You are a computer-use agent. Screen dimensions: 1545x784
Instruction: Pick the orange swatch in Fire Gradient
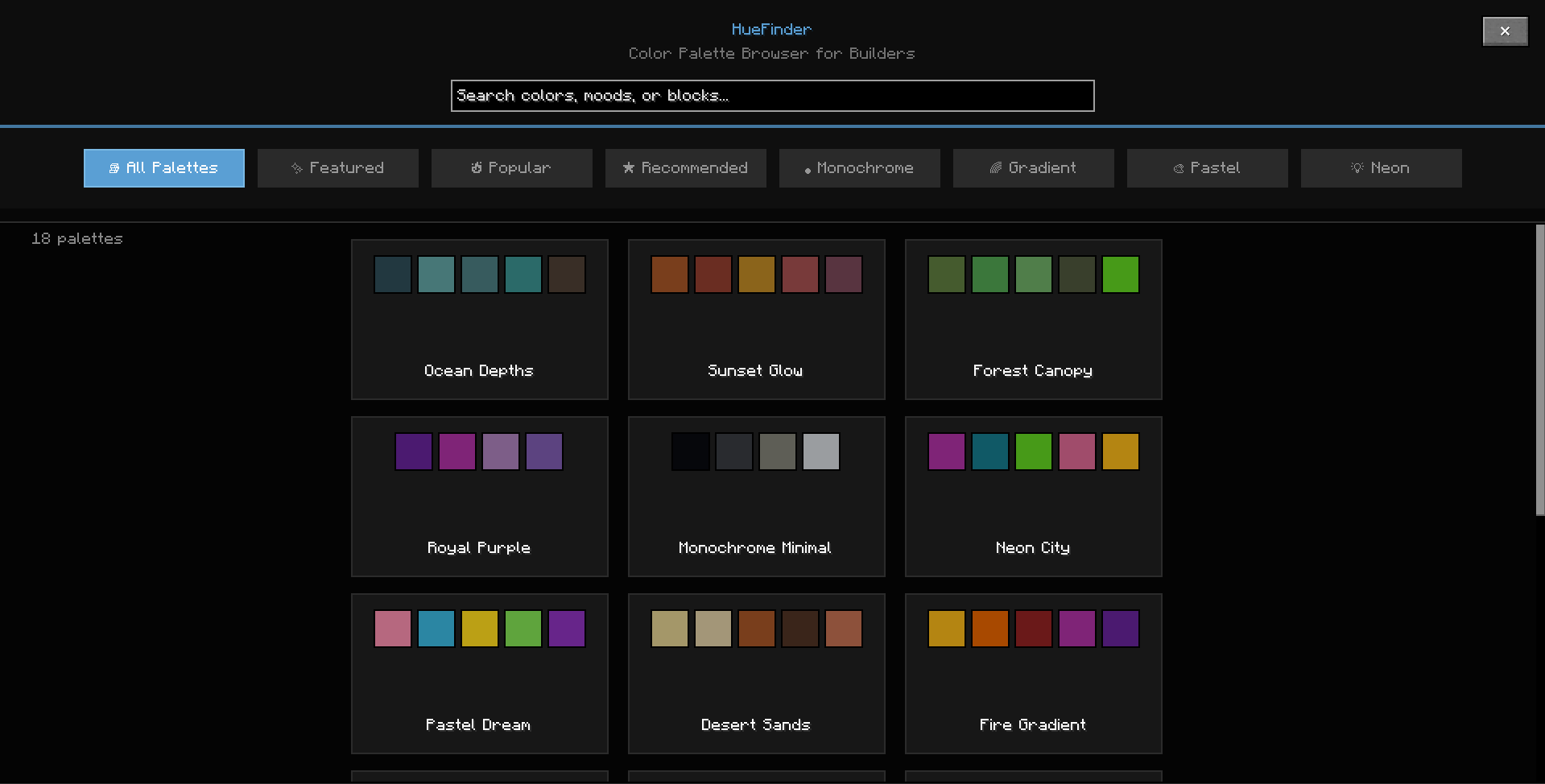click(x=990, y=629)
